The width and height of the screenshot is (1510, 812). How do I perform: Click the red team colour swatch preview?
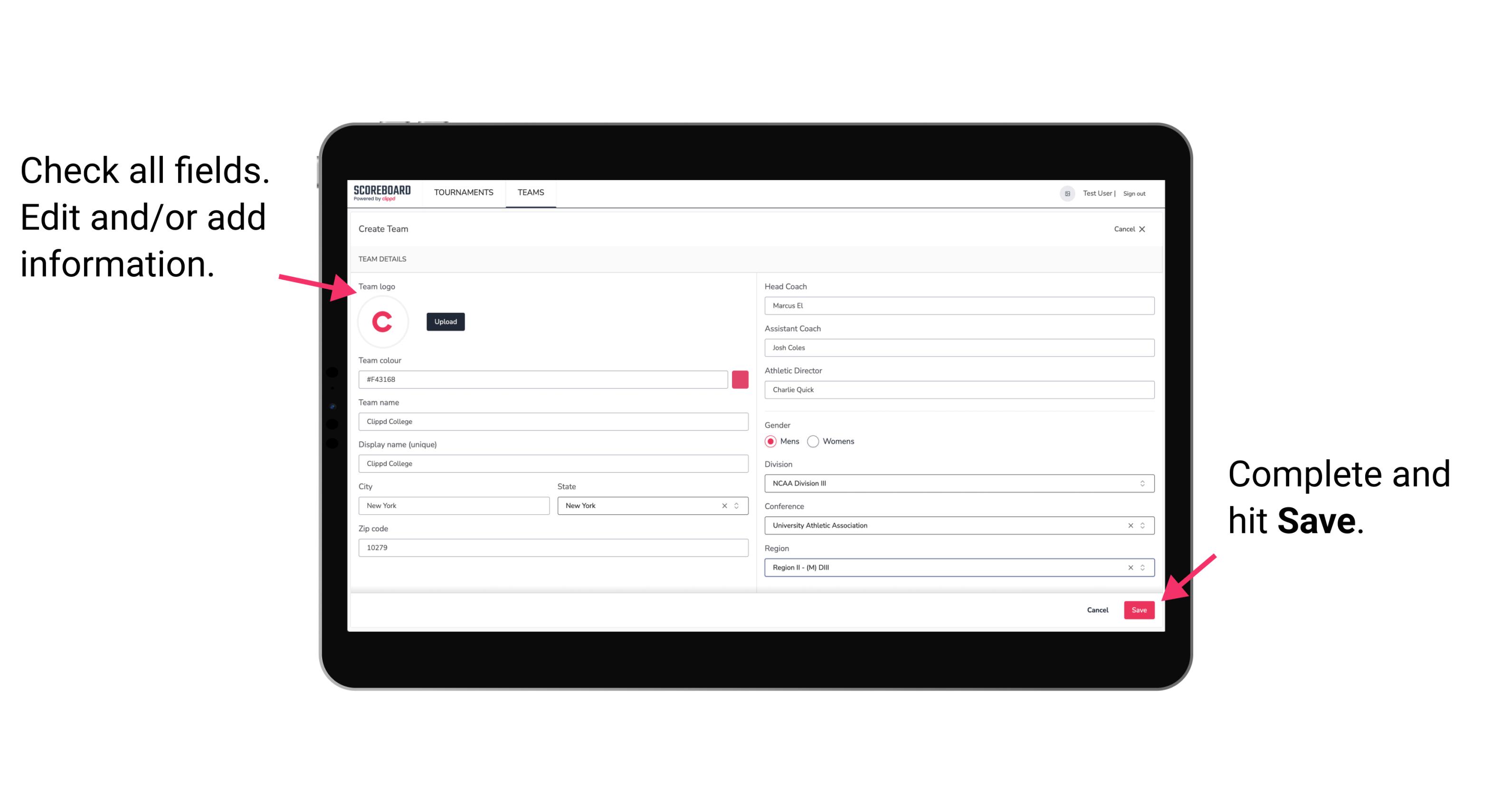coord(741,379)
